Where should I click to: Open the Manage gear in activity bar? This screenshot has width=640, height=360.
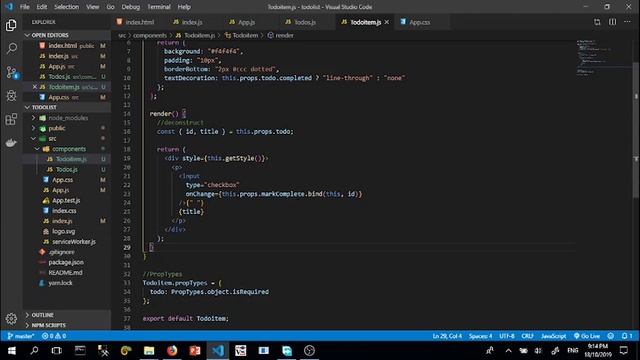click(11, 318)
